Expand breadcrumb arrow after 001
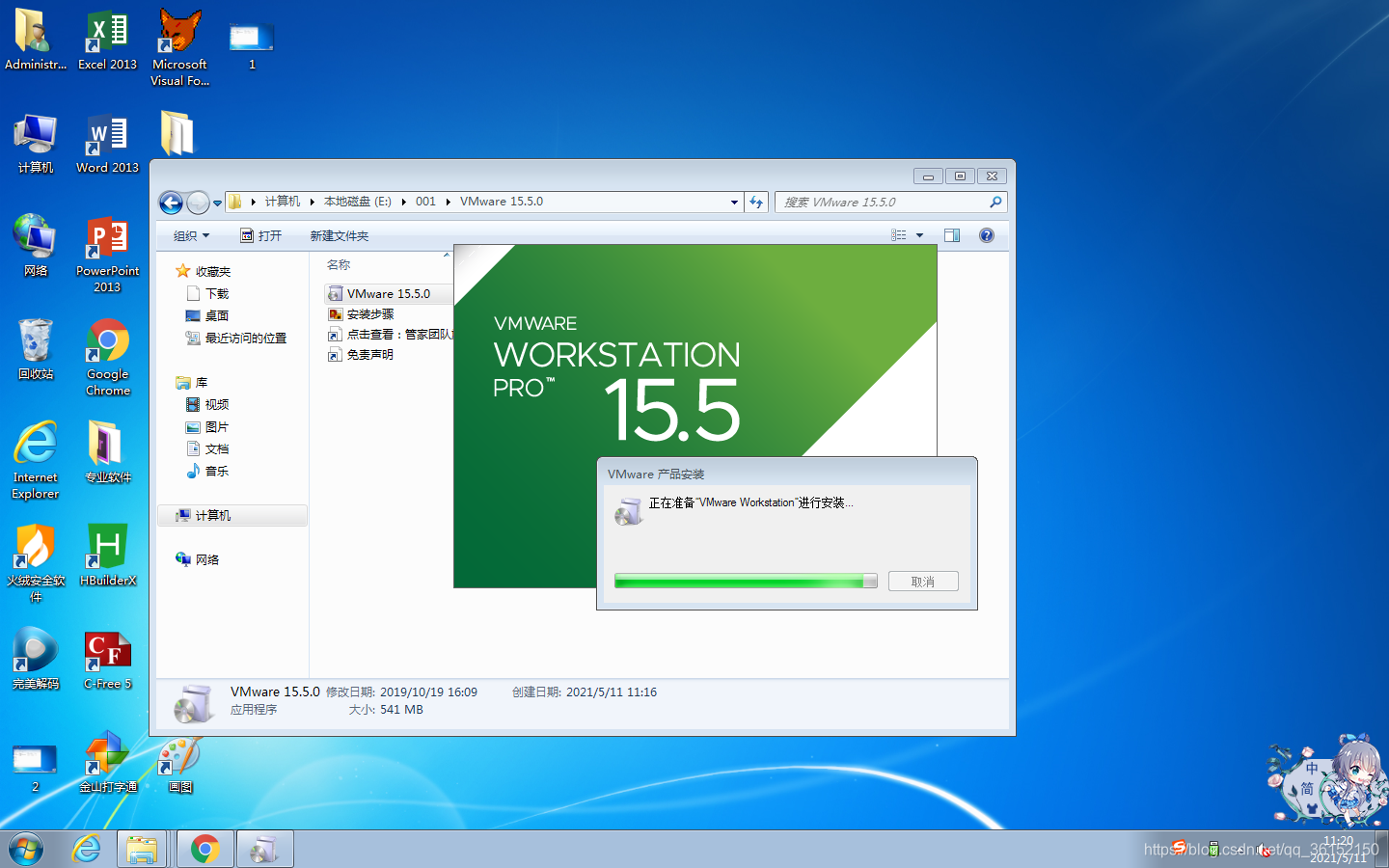Viewport: 1389px width, 868px height. [x=449, y=202]
